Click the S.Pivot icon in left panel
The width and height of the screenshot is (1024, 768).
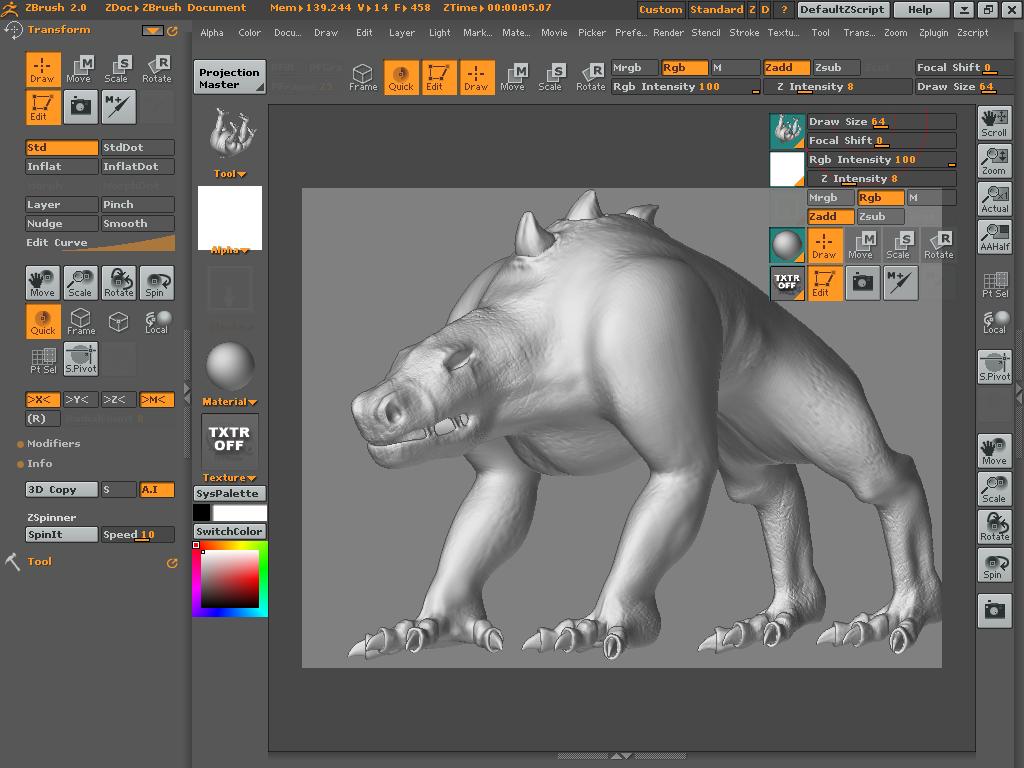click(81, 359)
